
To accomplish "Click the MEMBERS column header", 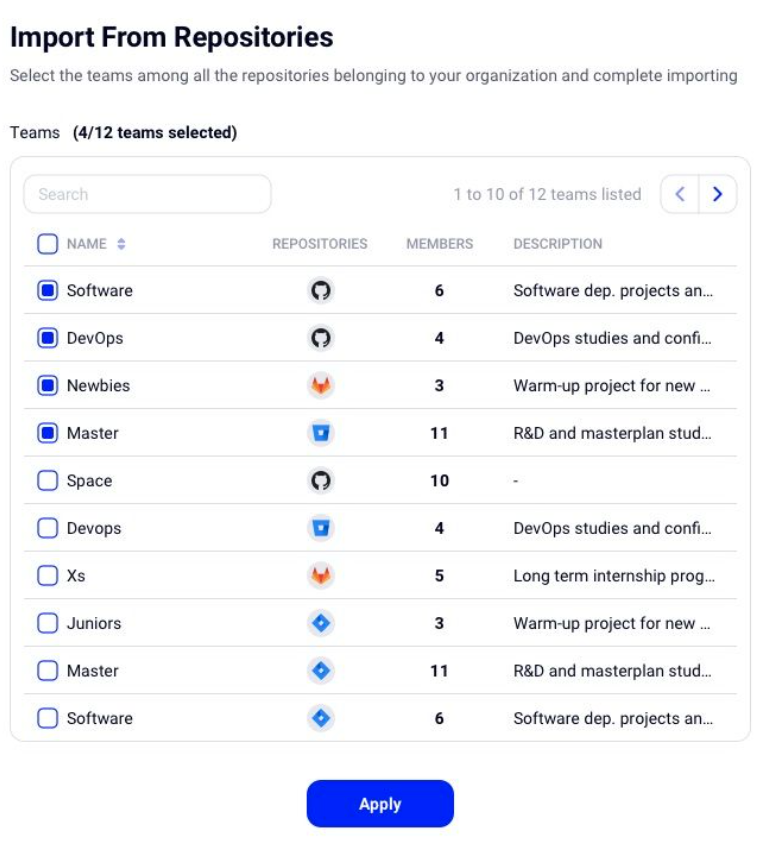I will [x=439, y=244].
